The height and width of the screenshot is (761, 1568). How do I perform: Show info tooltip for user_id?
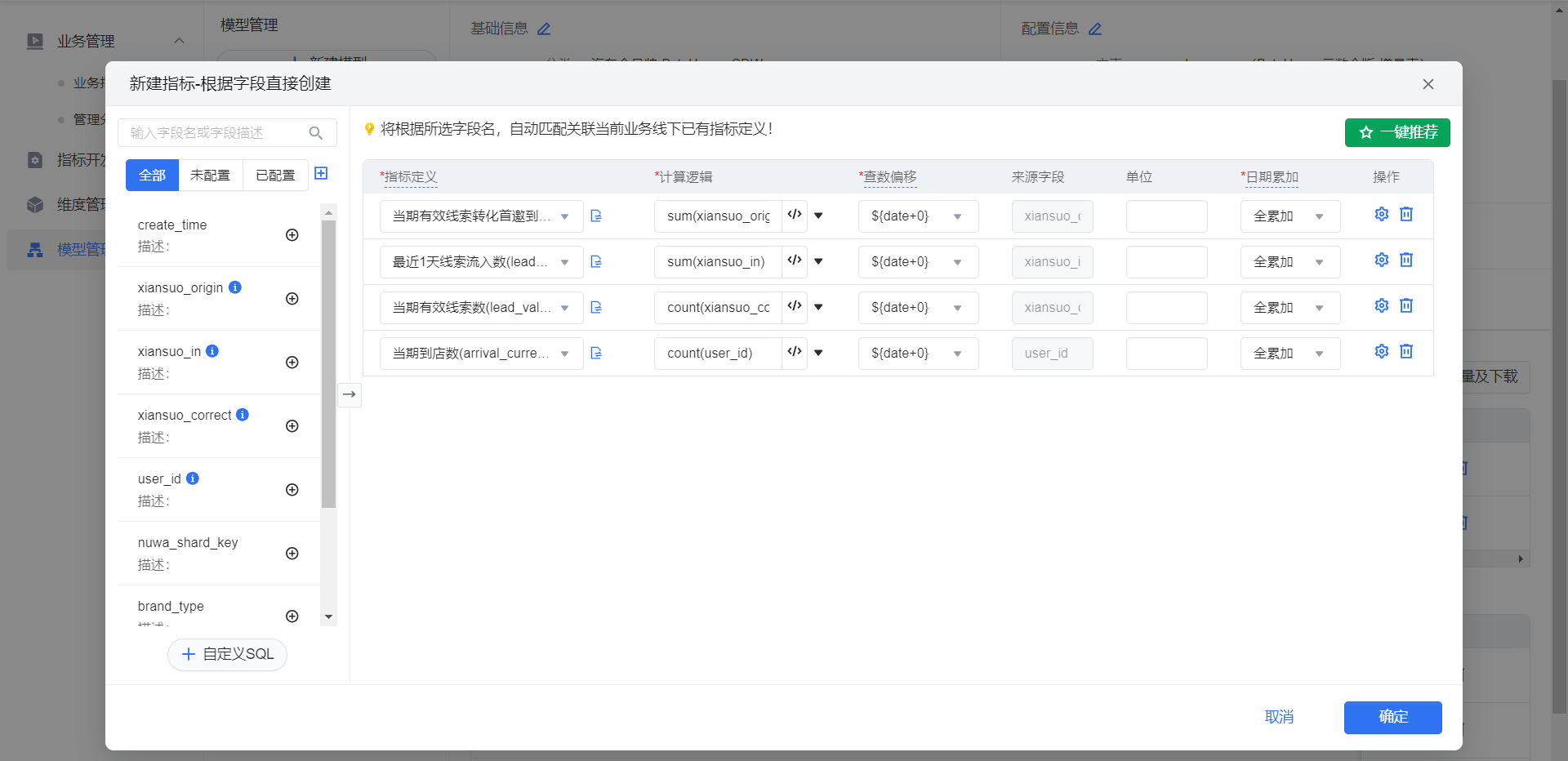[193, 478]
